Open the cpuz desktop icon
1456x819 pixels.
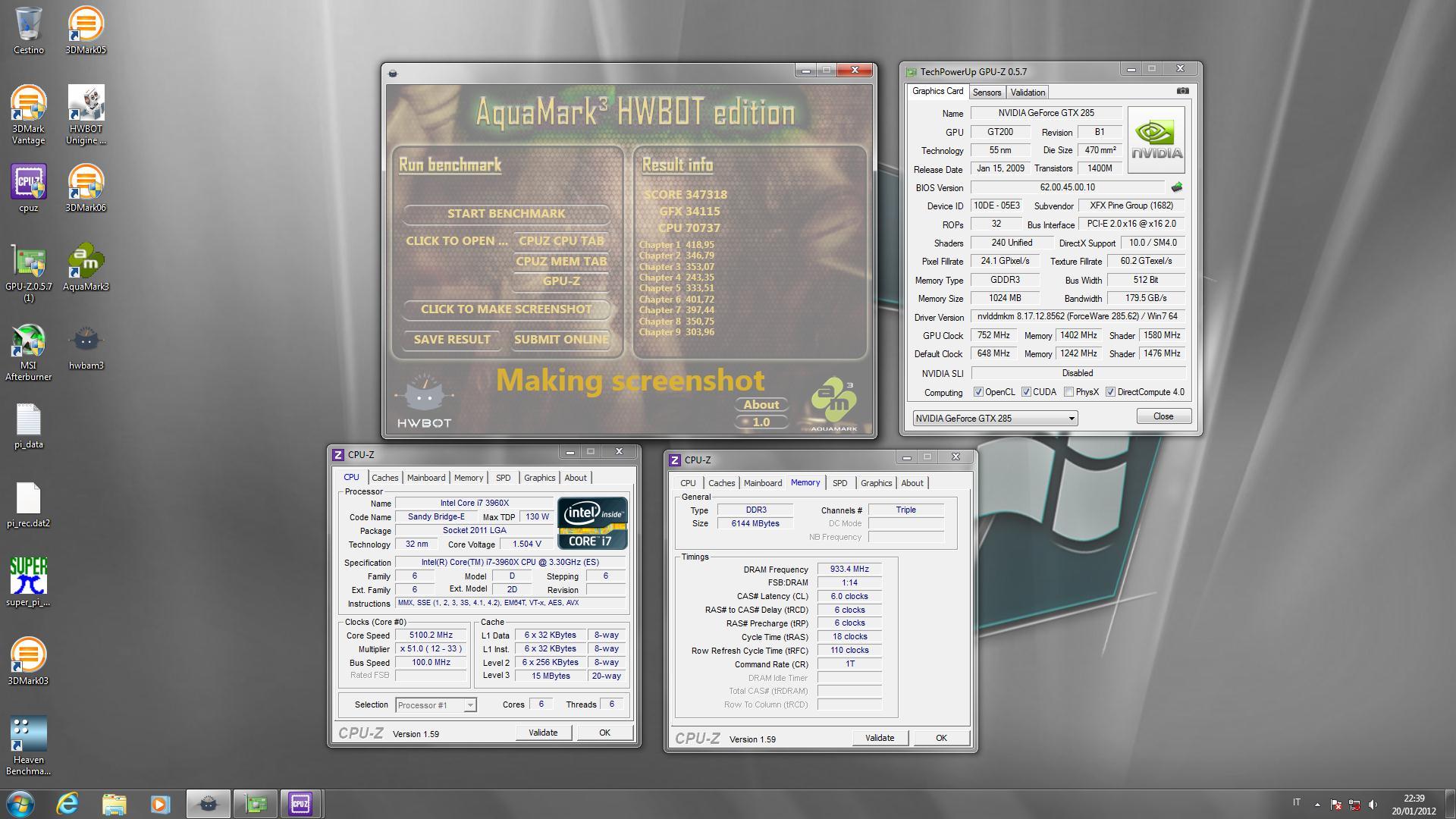(28, 188)
